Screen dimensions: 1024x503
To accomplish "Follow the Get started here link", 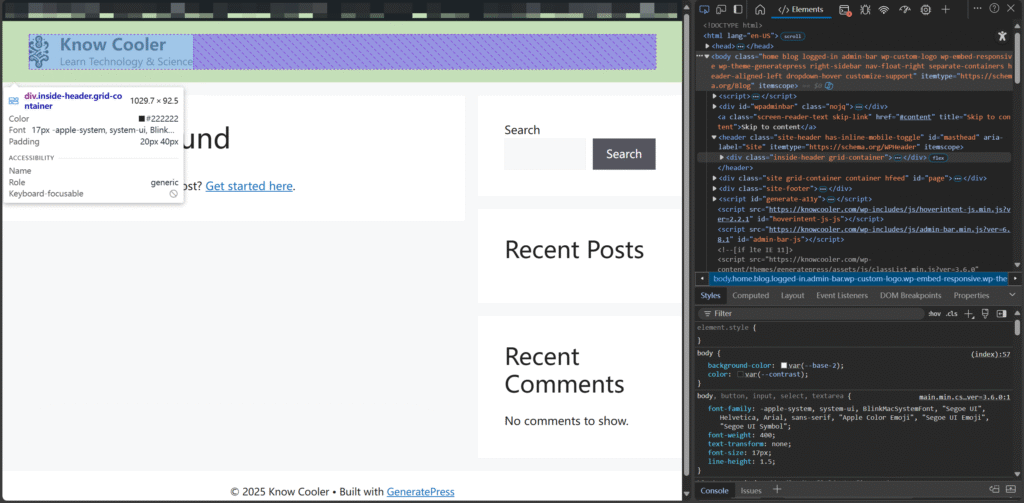I will tap(249, 186).
